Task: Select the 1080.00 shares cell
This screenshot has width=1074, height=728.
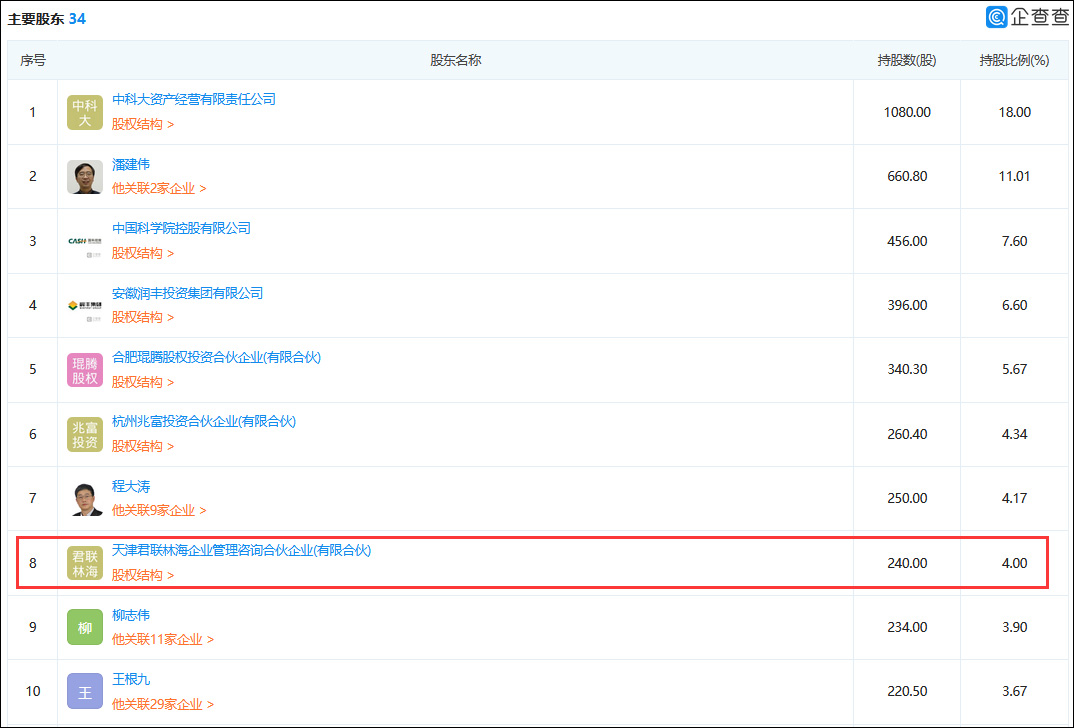Action: (x=907, y=112)
